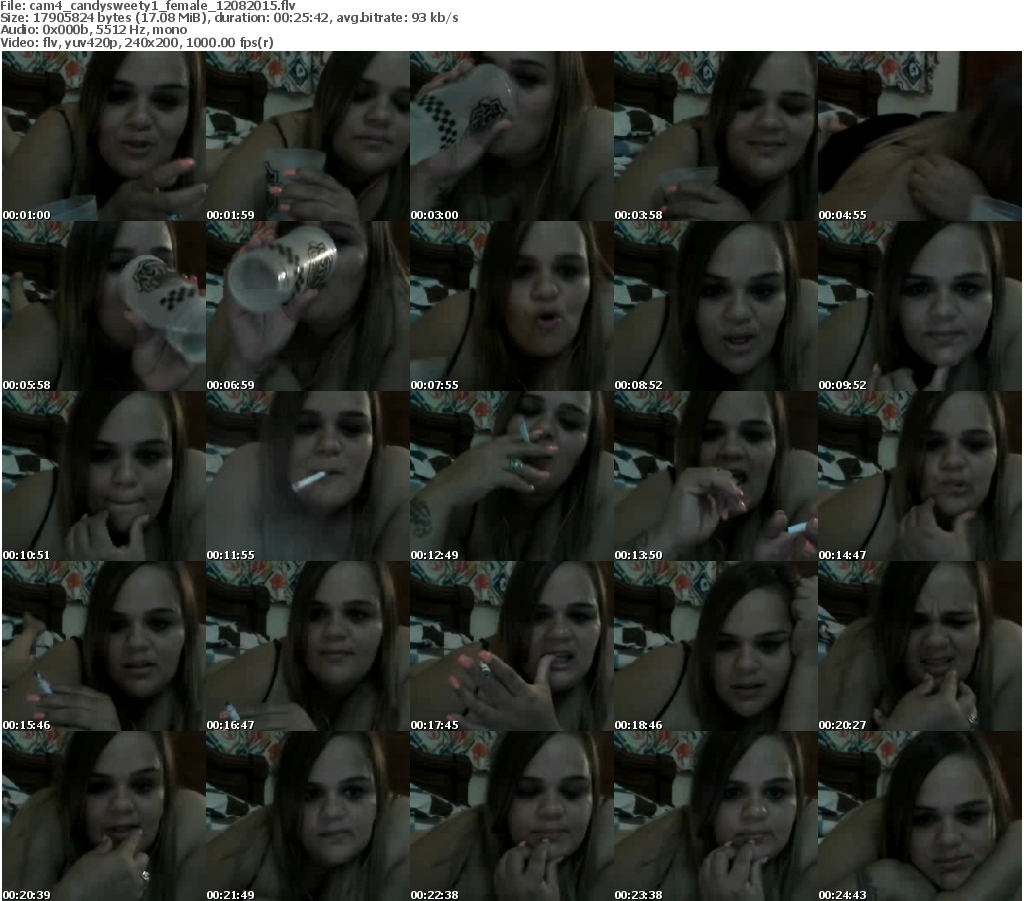Click the thumbnail stamped 00:22:38
The width and height of the screenshot is (1024, 901).
tap(511, 816)
